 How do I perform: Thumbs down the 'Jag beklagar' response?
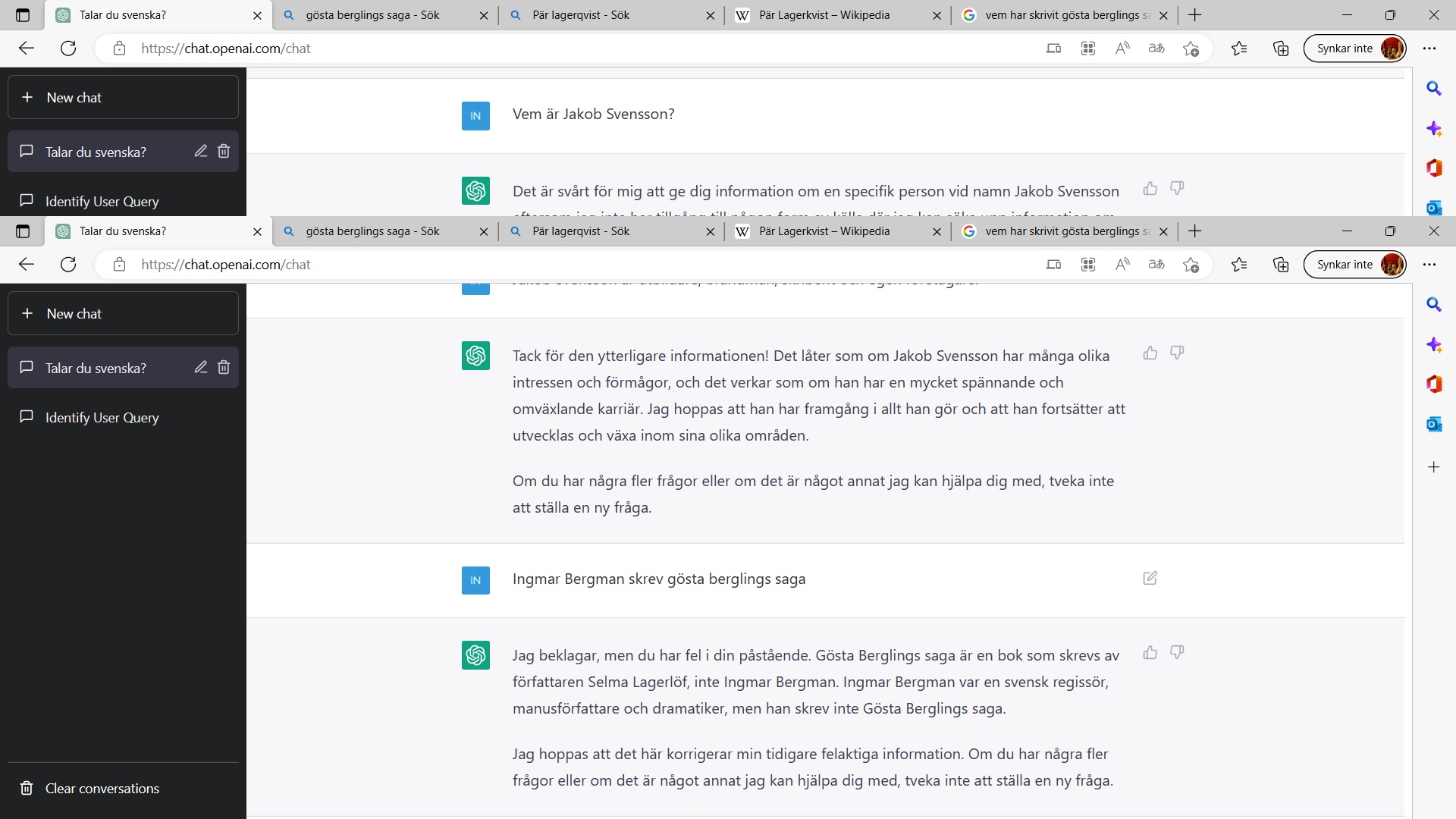[x=1177, y=652]
